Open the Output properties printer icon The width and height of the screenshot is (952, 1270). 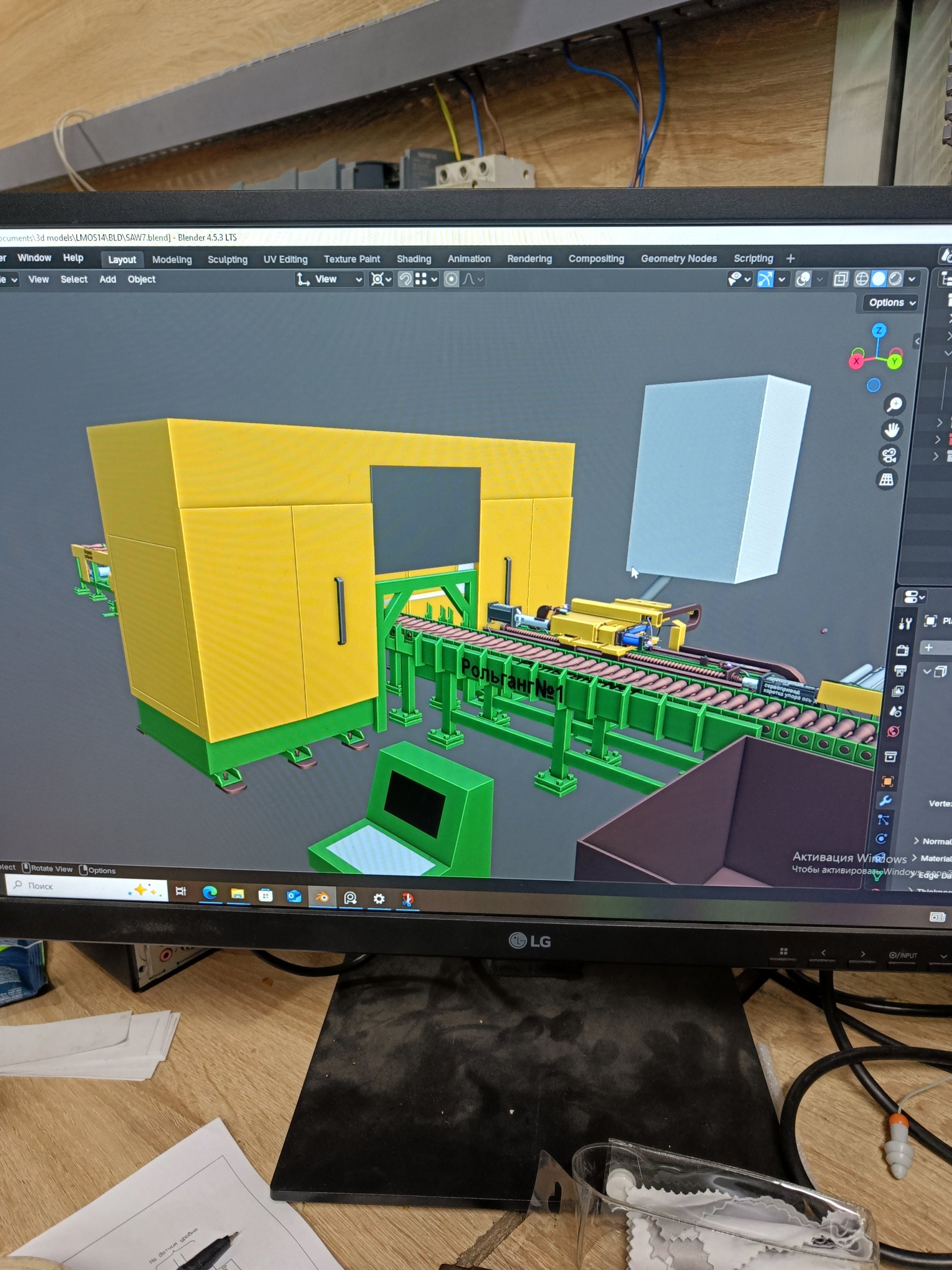[x=900, y=671]
